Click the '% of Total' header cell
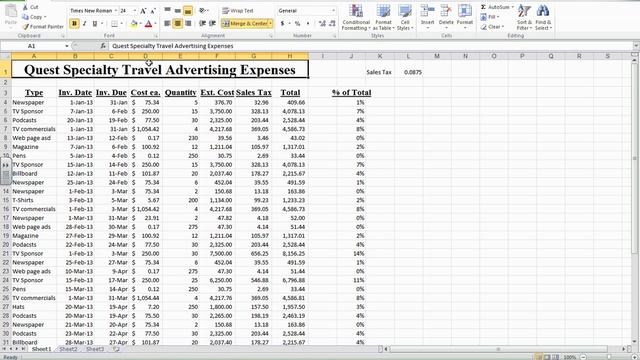 pyautogui.click(x=351, y=93)
